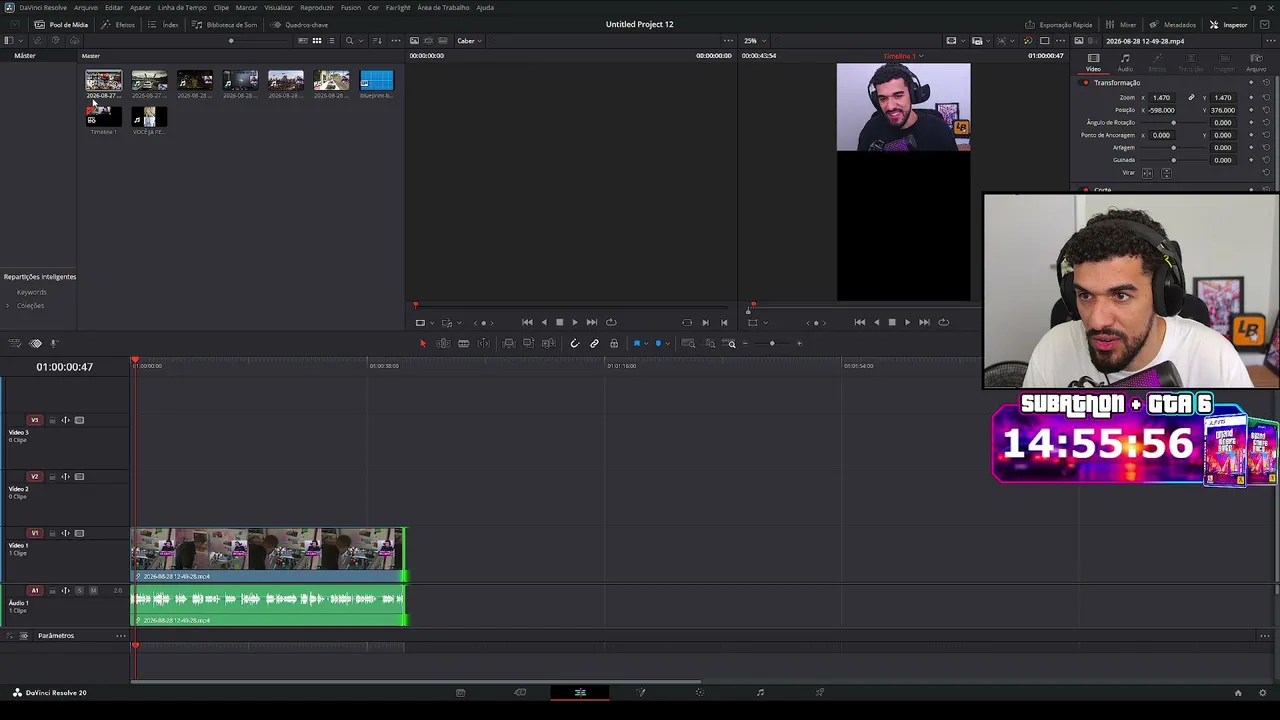
Task: Show the Índex panel
Action: tap(163, 24)
